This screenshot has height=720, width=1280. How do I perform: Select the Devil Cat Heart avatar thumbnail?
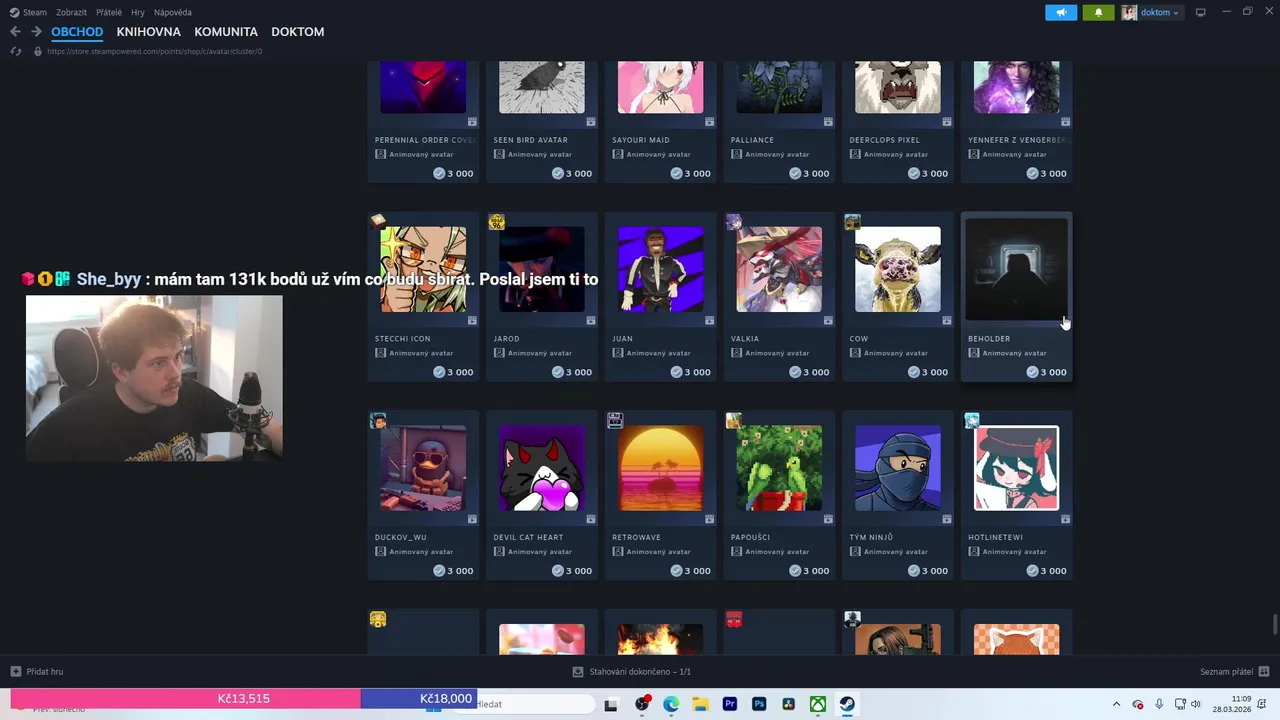(x=542, y=468)
